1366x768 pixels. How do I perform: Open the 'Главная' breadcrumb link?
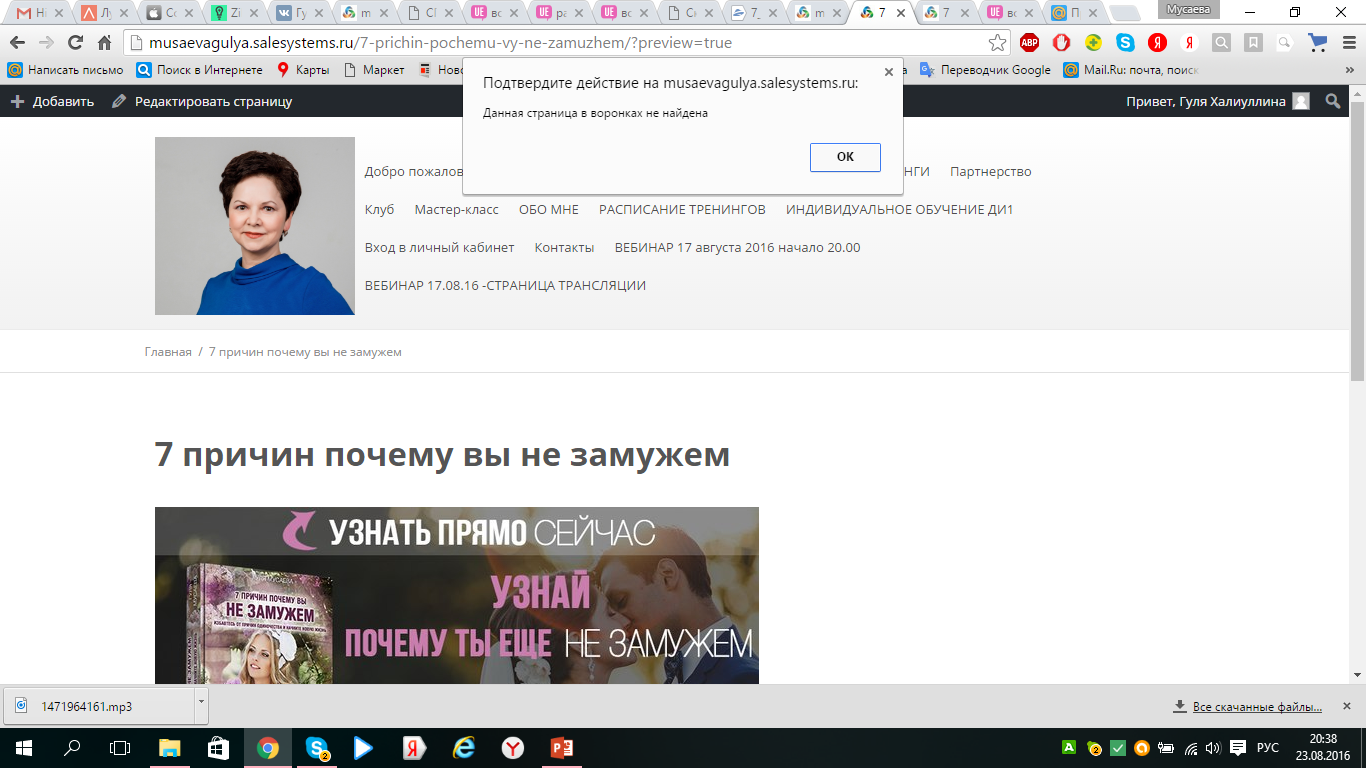(168, 352)
